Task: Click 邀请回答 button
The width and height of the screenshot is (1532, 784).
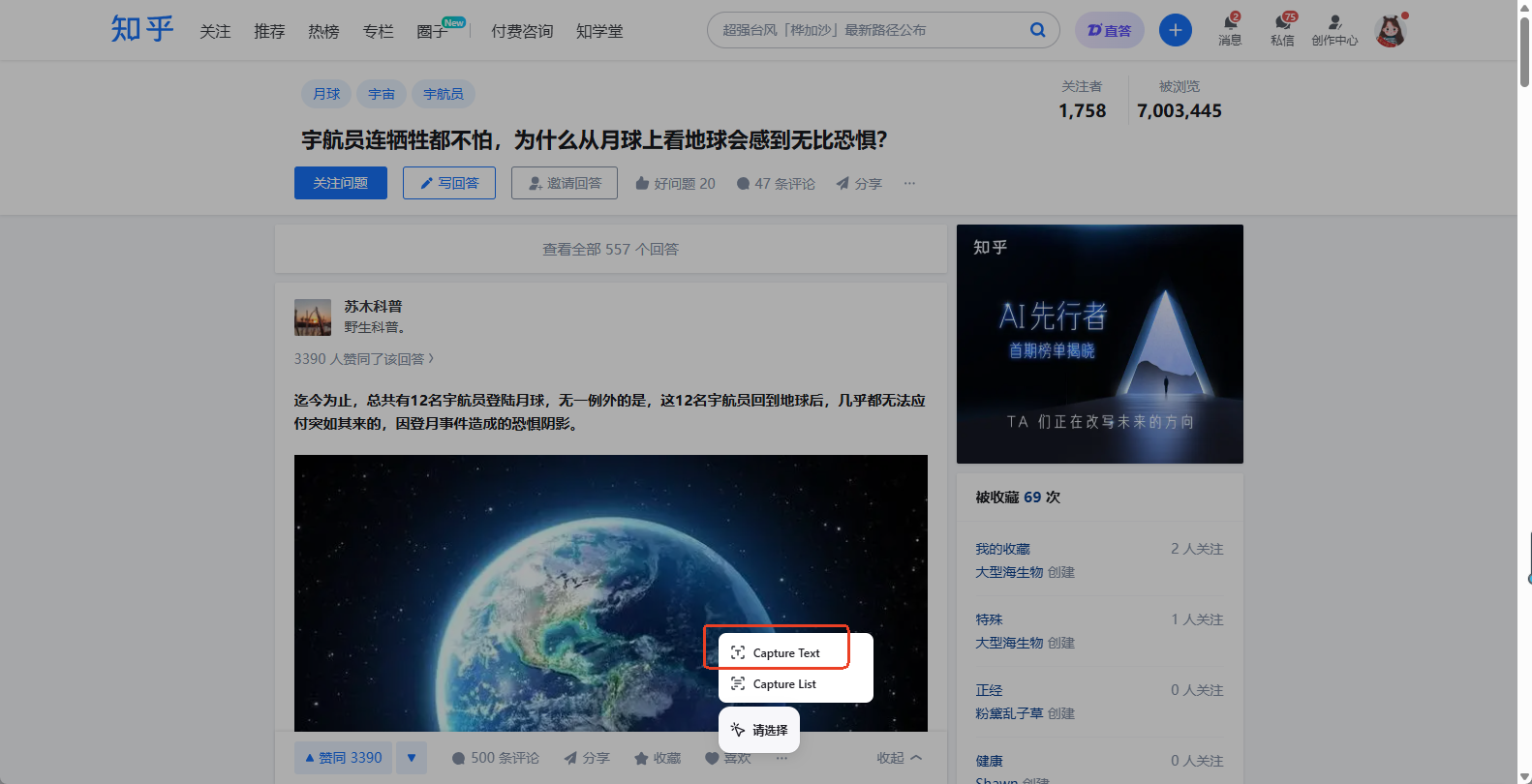Action: (565, 183)
